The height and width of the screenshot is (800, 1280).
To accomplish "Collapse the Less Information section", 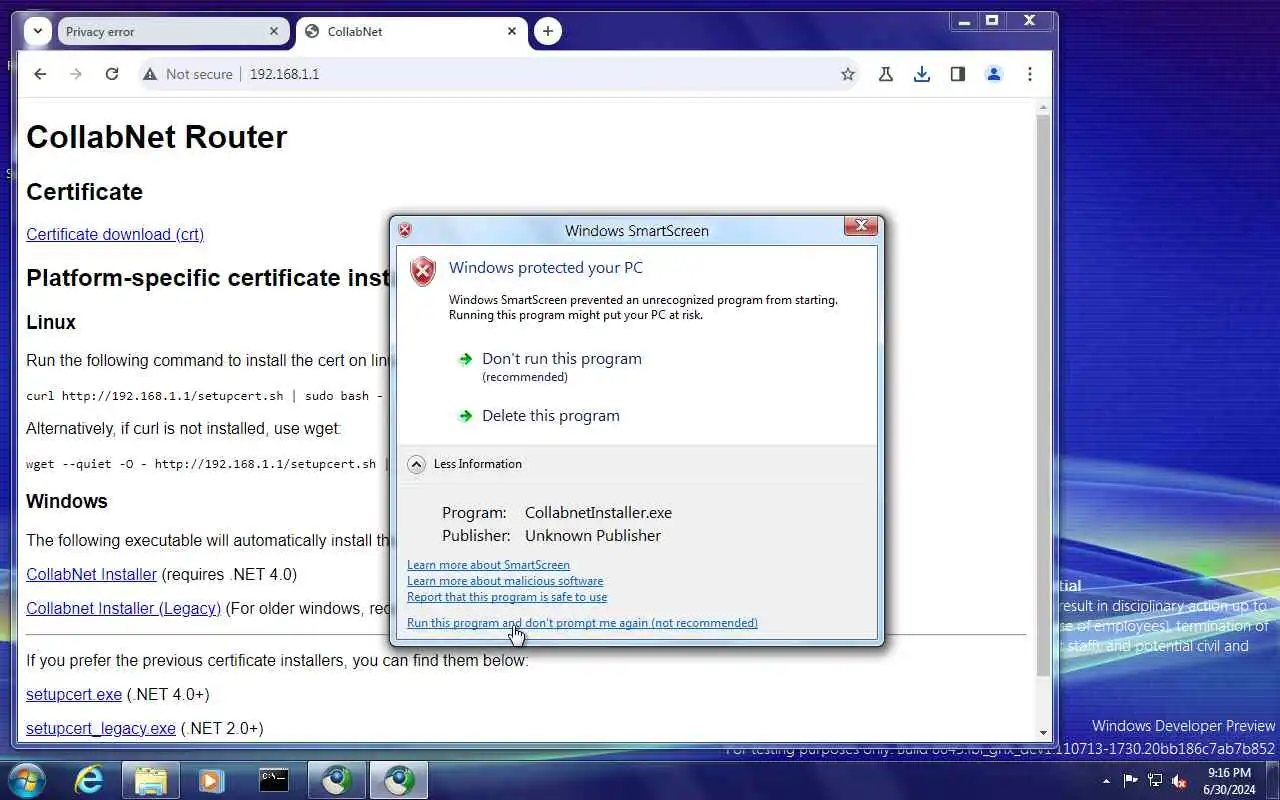I will click(x=465, y=464).
